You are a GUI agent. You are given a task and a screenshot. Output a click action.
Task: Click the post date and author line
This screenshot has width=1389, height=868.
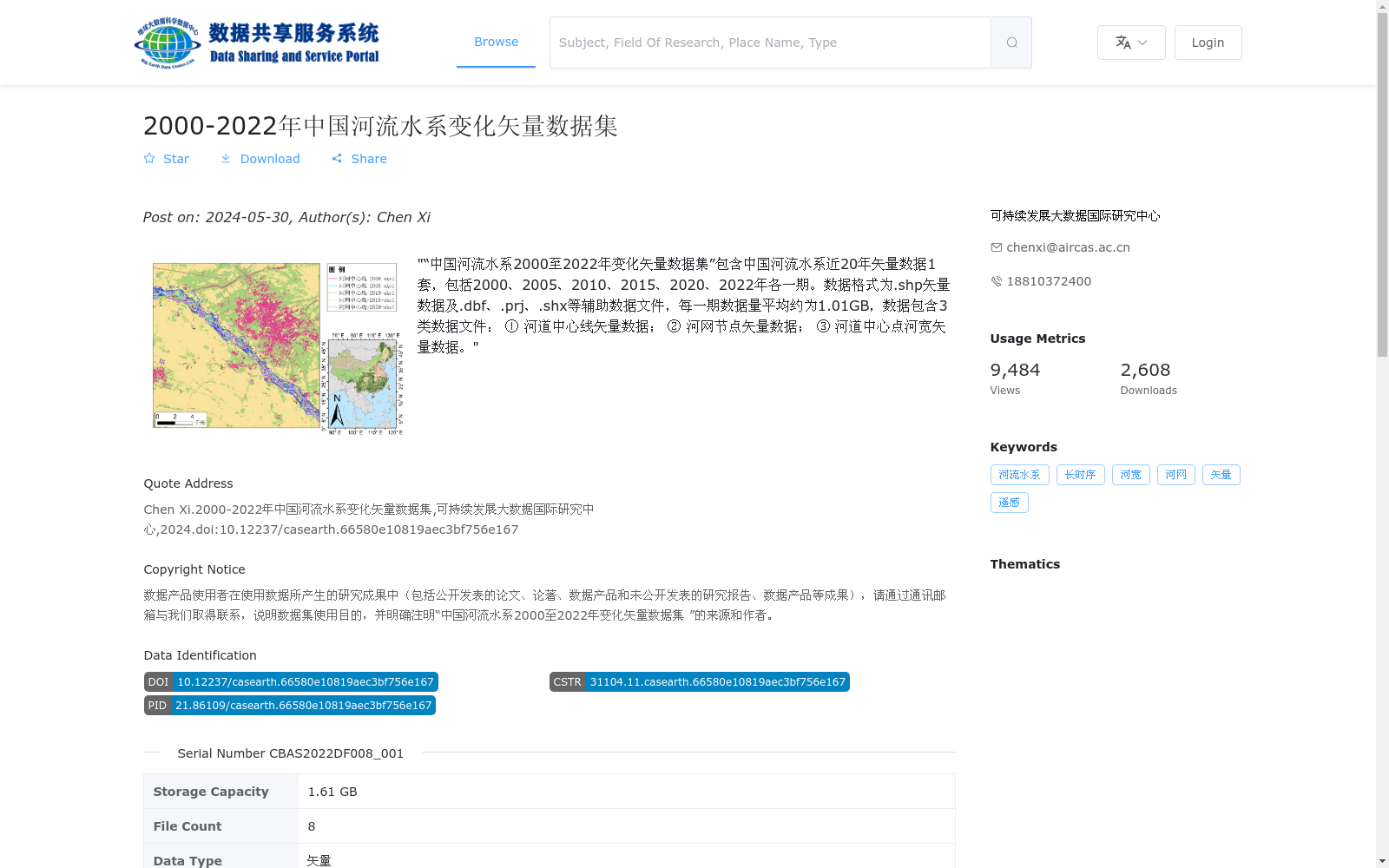[286, 218]
